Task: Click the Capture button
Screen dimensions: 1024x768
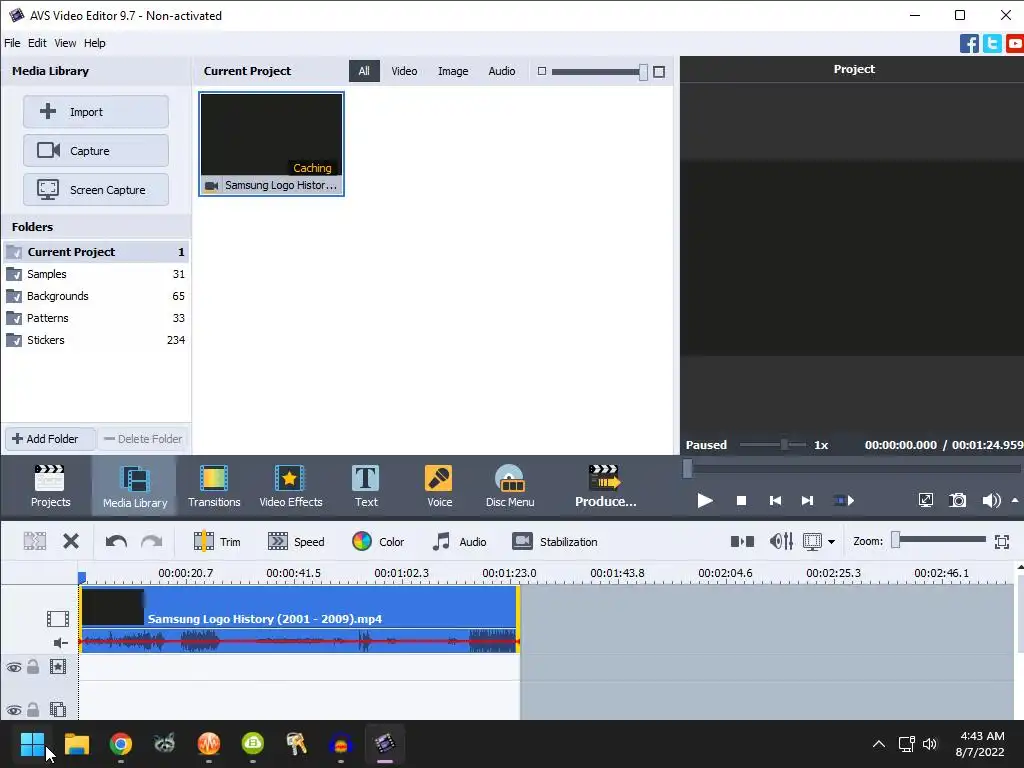Action: tap(95, 151)
